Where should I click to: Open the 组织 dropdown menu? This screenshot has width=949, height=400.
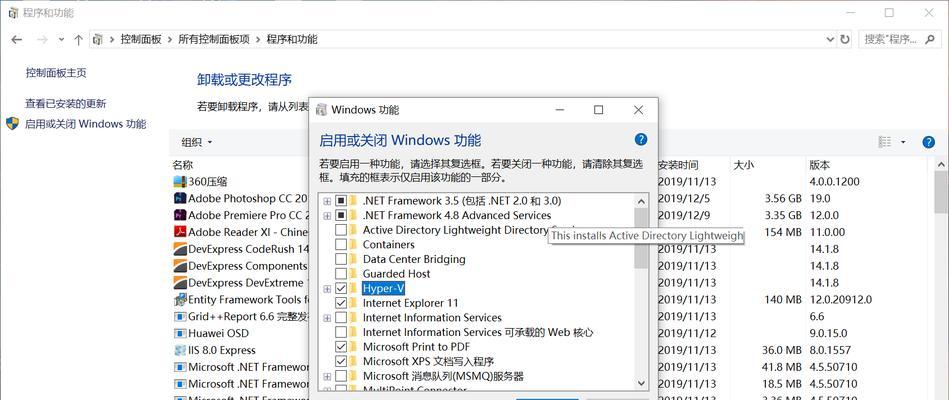pos(197,142)
